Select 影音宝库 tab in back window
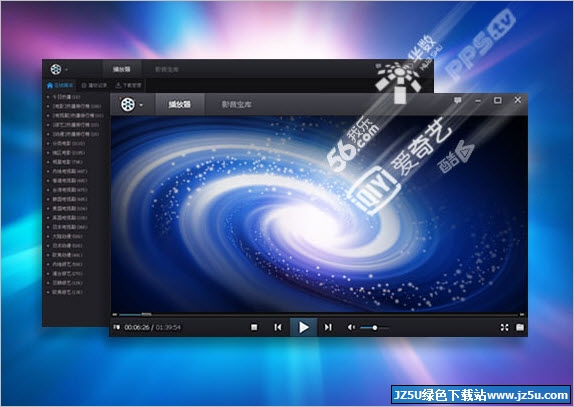Viewport: 574px width, 407px height. tap(167, 69)
